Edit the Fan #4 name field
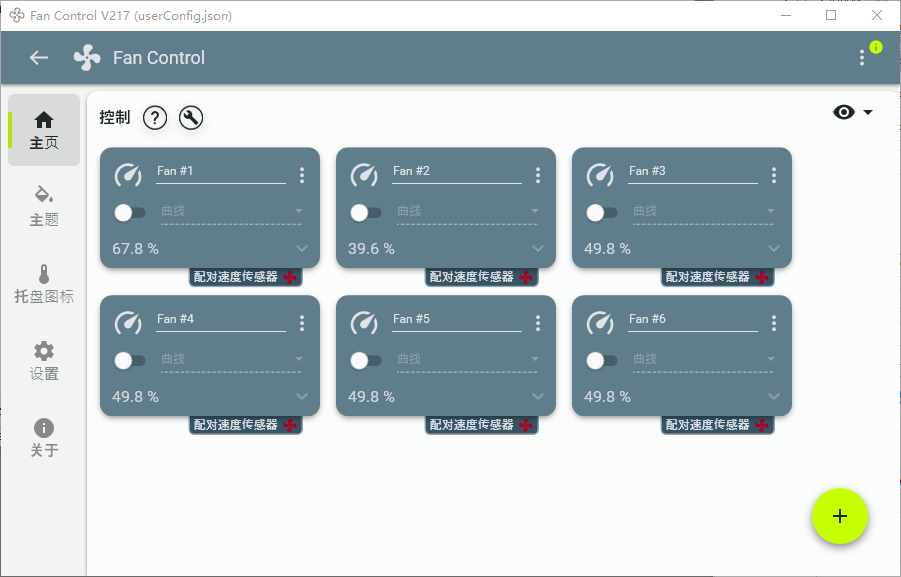The image size is (901, 577). [x=221, y=320]
